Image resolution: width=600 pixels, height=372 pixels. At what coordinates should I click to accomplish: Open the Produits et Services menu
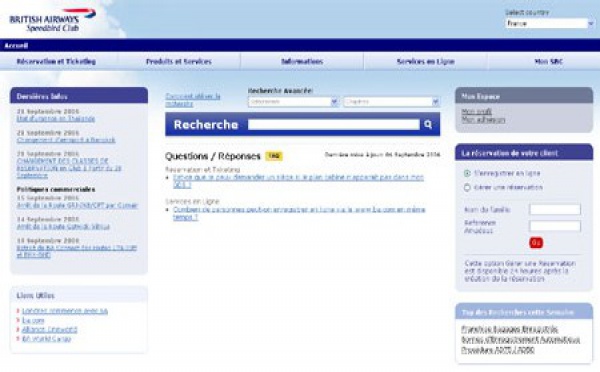click(179, 61)
